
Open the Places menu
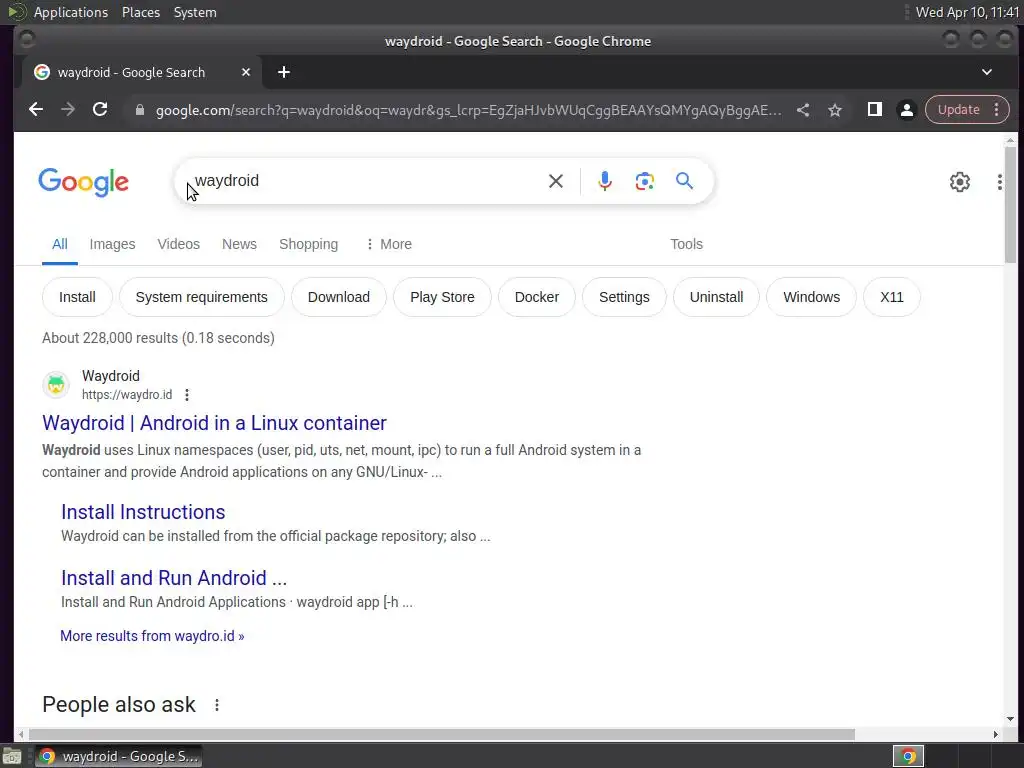pos(140,12)
